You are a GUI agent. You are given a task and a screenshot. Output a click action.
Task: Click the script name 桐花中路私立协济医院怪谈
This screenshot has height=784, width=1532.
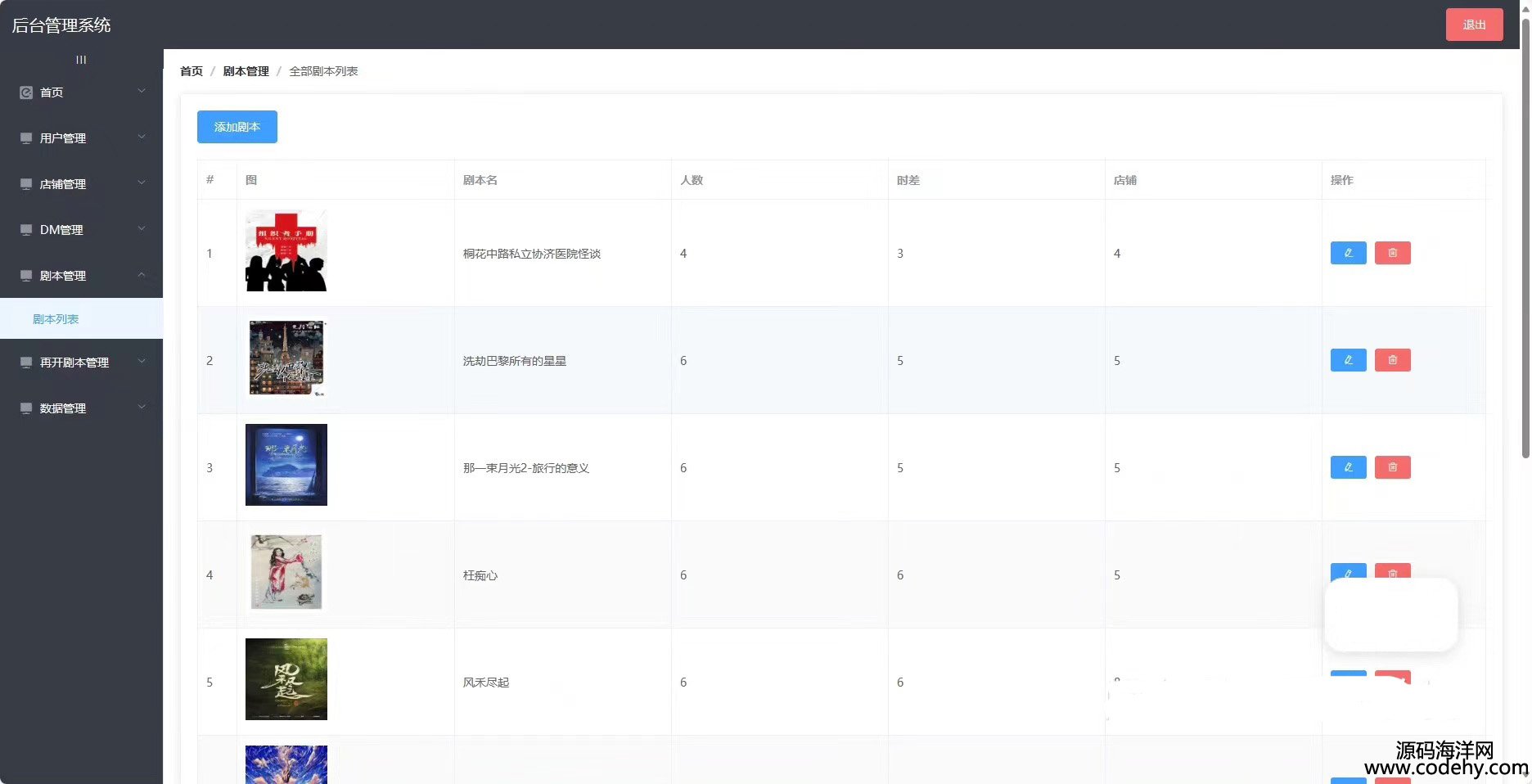click(532, 254)
